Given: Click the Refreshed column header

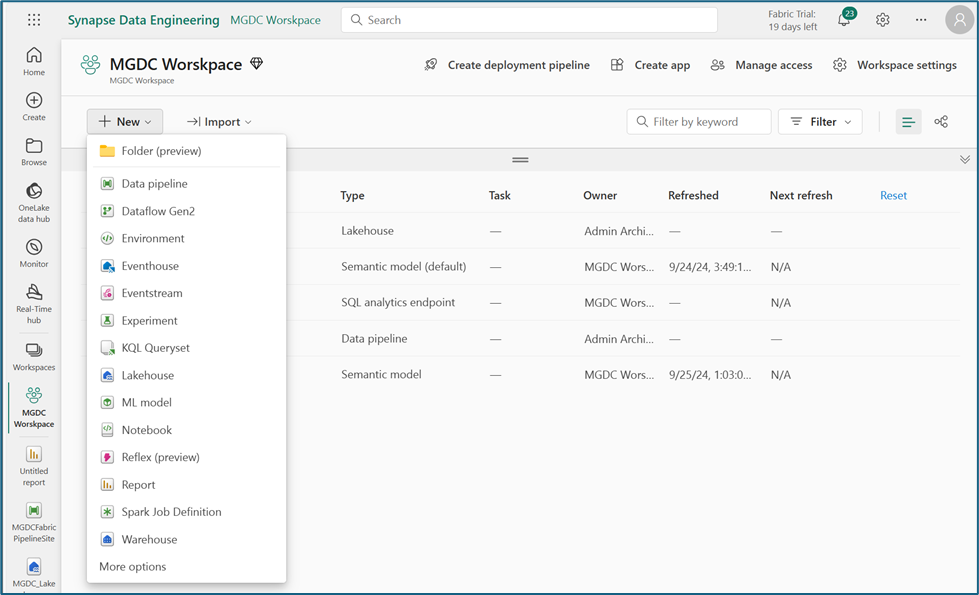Looking at the screenshot, I should tap(693, 195).
